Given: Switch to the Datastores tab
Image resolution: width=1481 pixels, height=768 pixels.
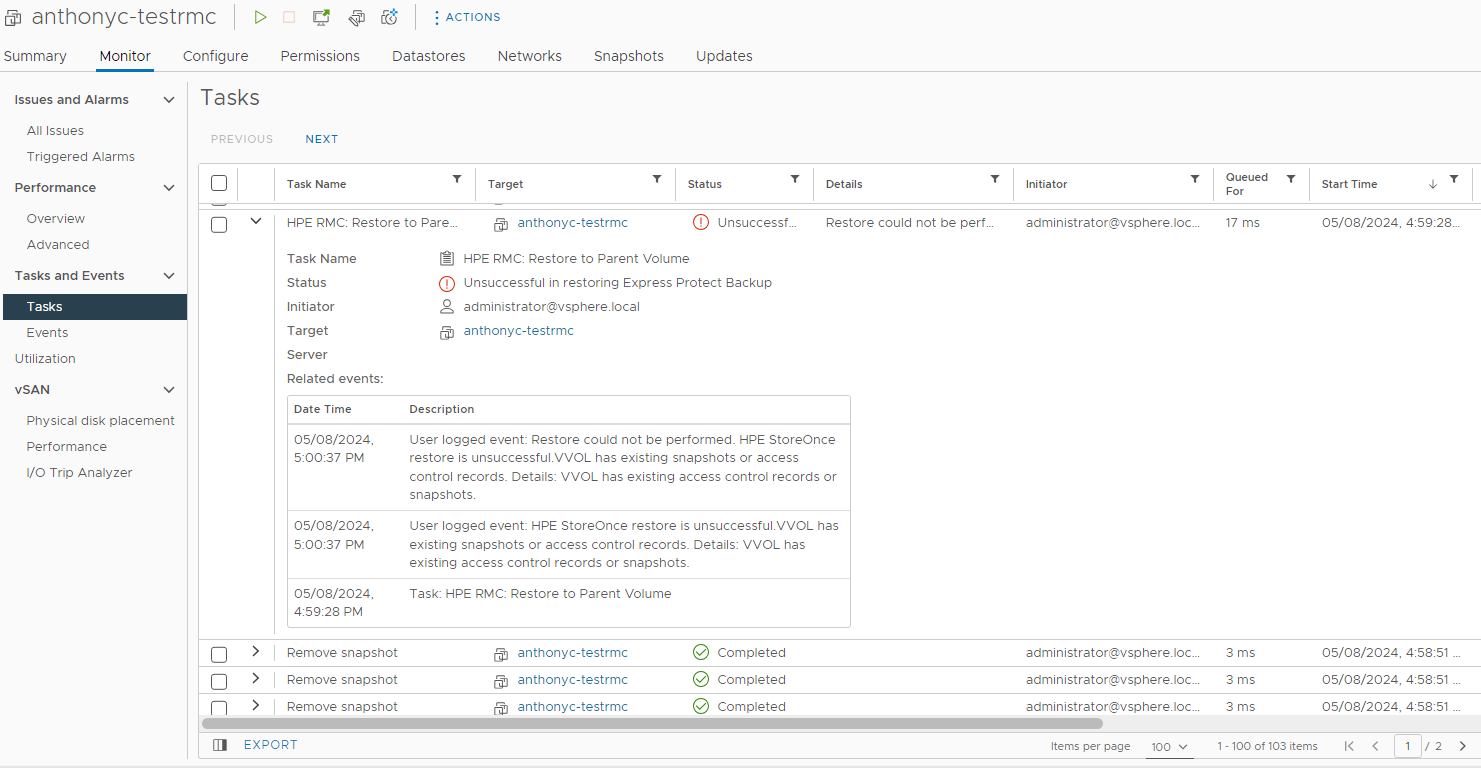Looking at the screenshot, I should pos(429,56).
